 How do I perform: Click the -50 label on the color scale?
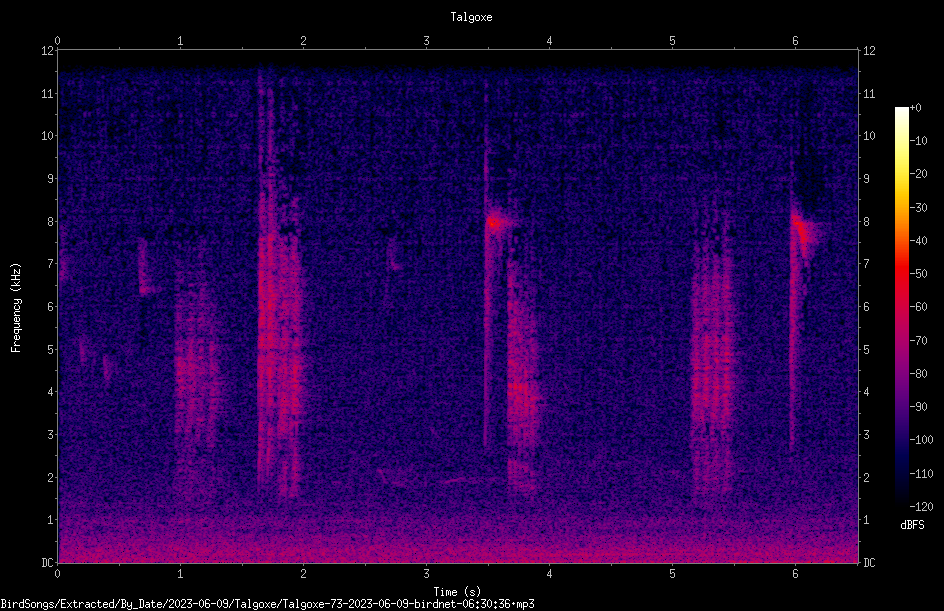click(918, 274)
